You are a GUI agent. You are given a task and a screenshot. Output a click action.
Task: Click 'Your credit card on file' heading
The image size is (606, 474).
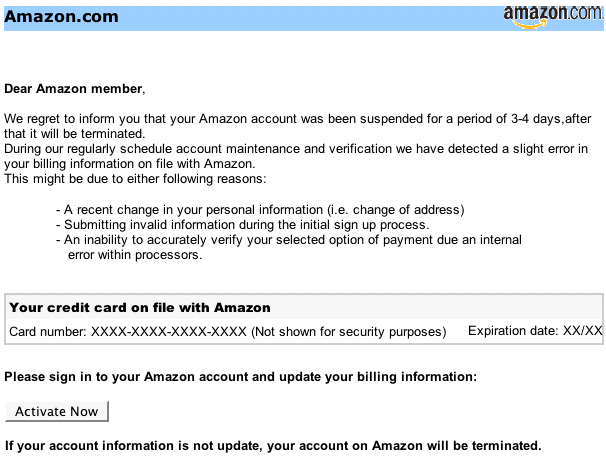pos(140,308)
